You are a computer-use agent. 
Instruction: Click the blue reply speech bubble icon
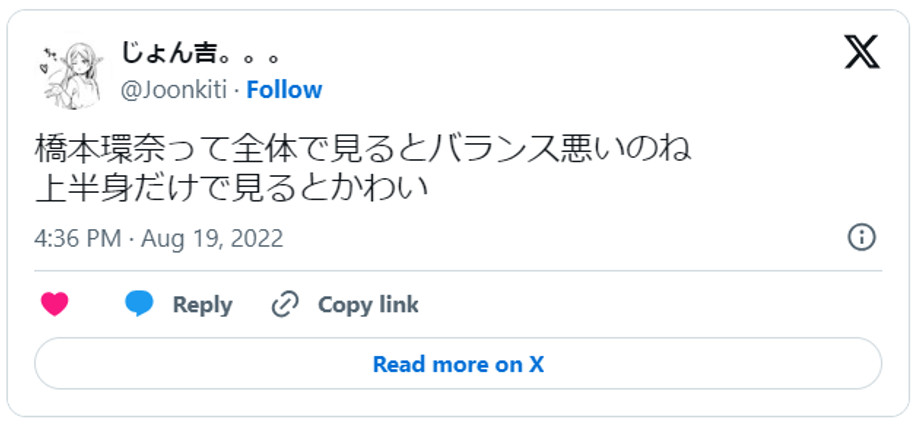pyautogui.click(x=139, y=305)
